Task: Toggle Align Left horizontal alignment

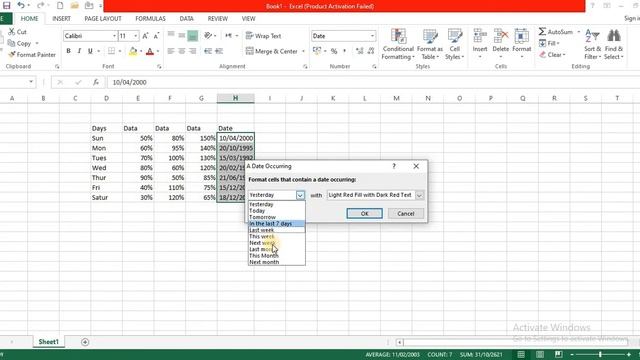Action: coord(171,51)
